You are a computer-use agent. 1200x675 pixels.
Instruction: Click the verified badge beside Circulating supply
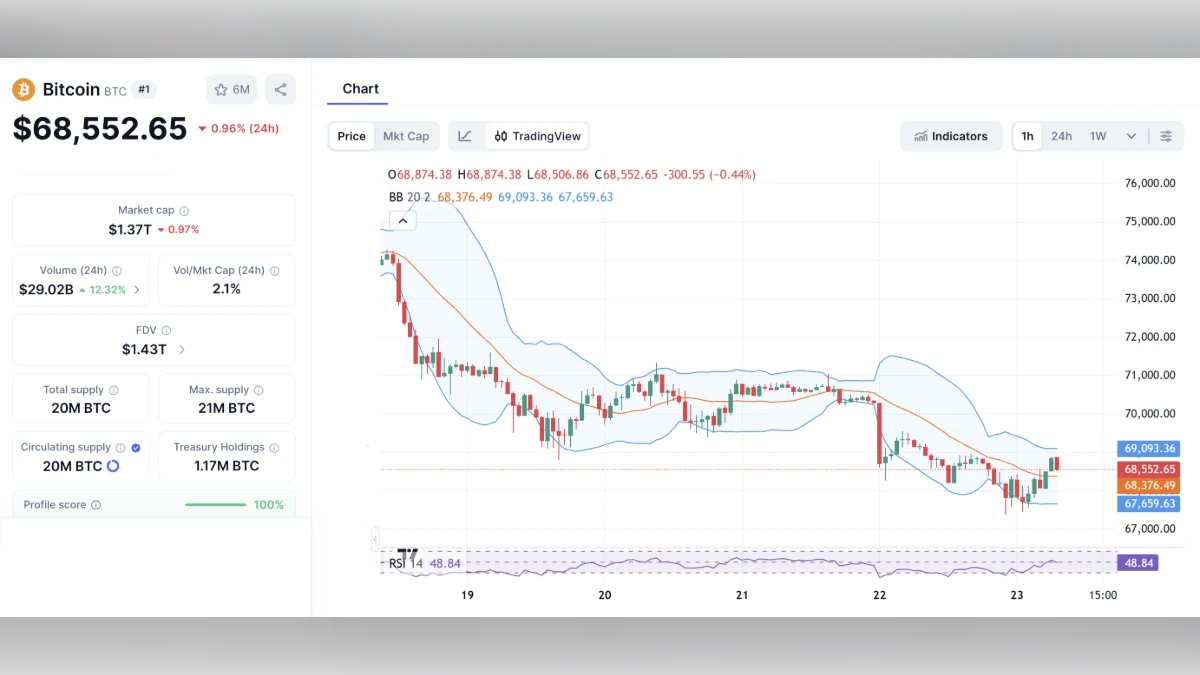[x=135, y=447]
